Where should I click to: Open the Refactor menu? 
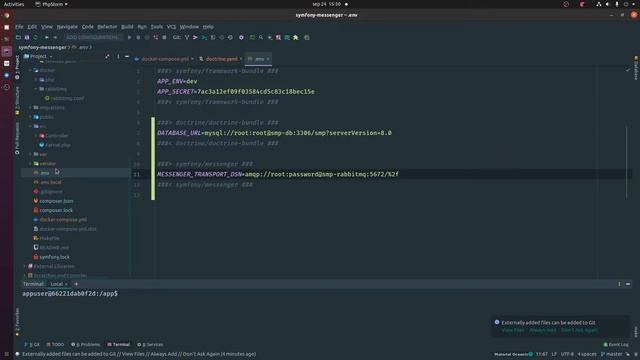pos(107,27)
